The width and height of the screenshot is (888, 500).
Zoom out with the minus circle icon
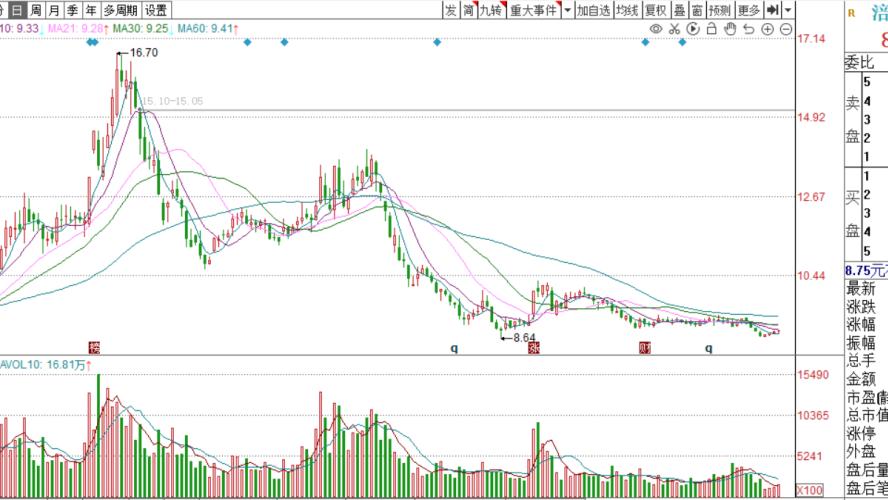[x=786, y=29]
